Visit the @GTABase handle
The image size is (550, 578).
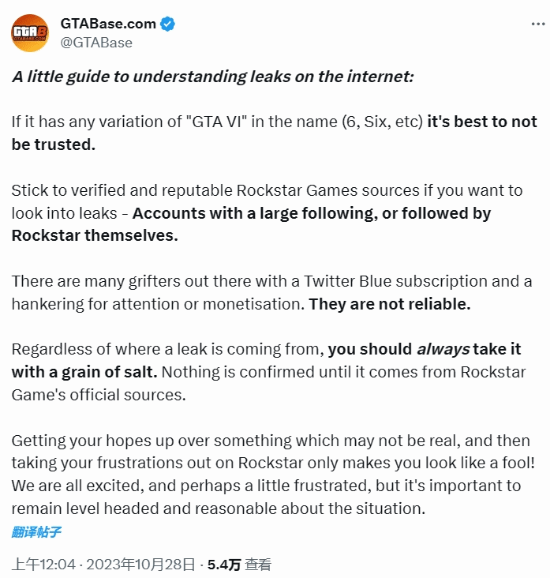pyautogui.click(x=96, y=43)
